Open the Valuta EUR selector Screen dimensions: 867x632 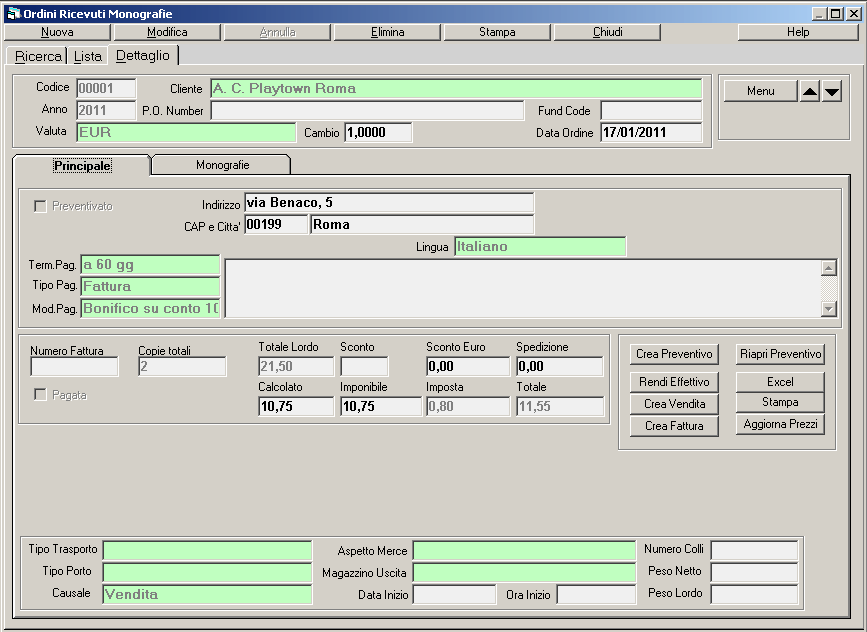pos(186,132)
